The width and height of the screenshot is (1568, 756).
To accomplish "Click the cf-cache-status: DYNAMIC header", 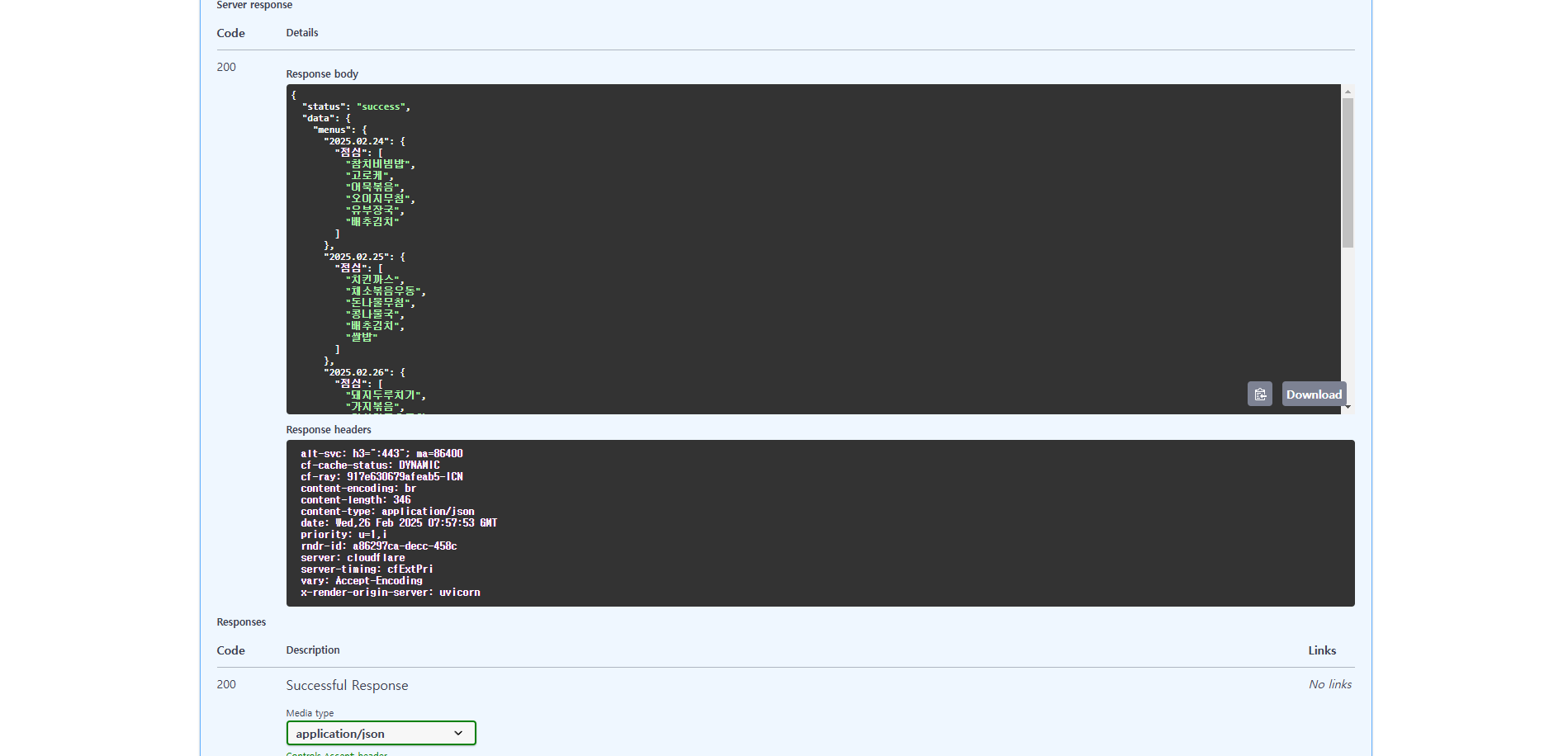I will pos(370,465).
